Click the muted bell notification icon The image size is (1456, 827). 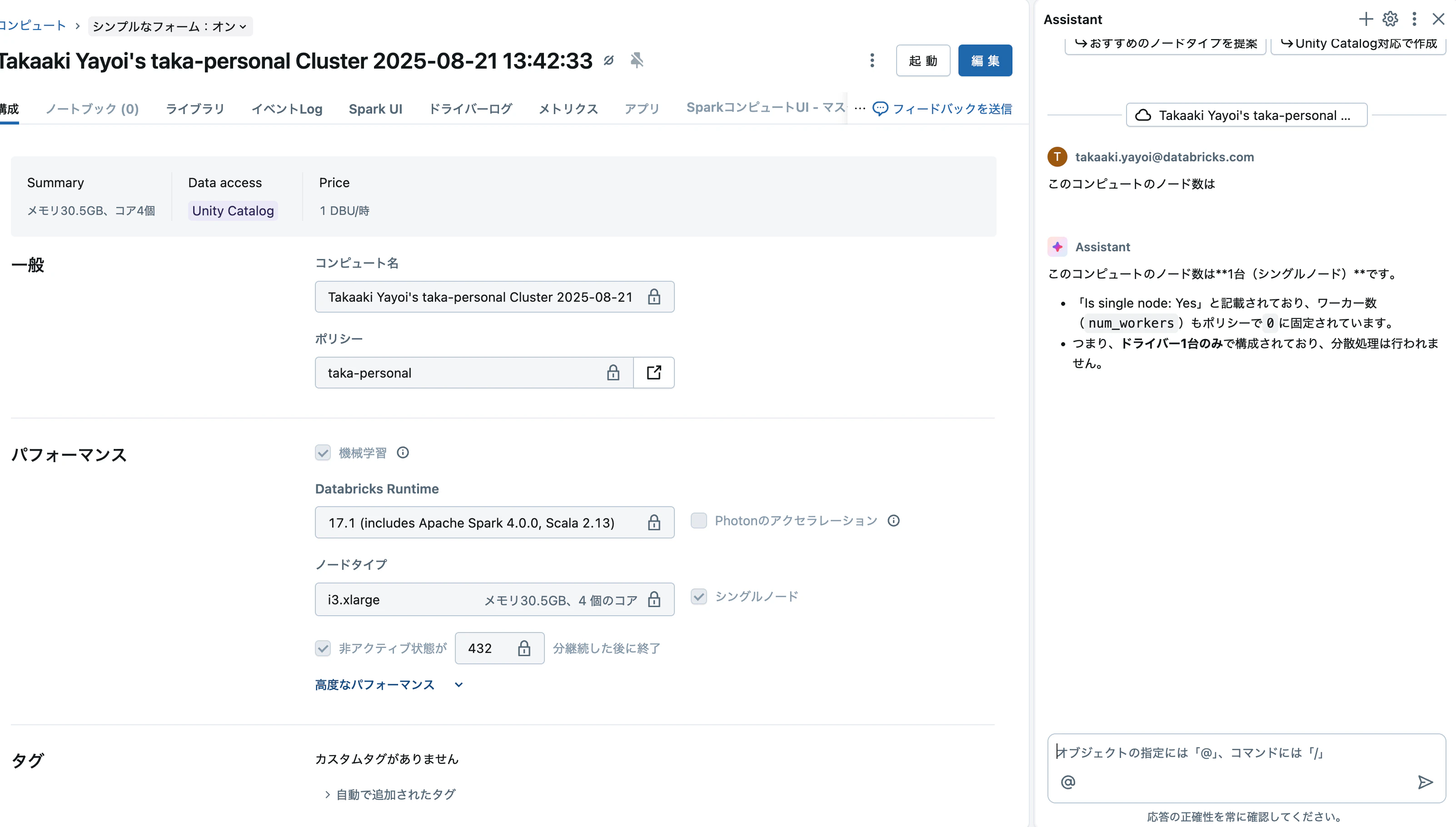pyautogui.click(x=637, y=60)
